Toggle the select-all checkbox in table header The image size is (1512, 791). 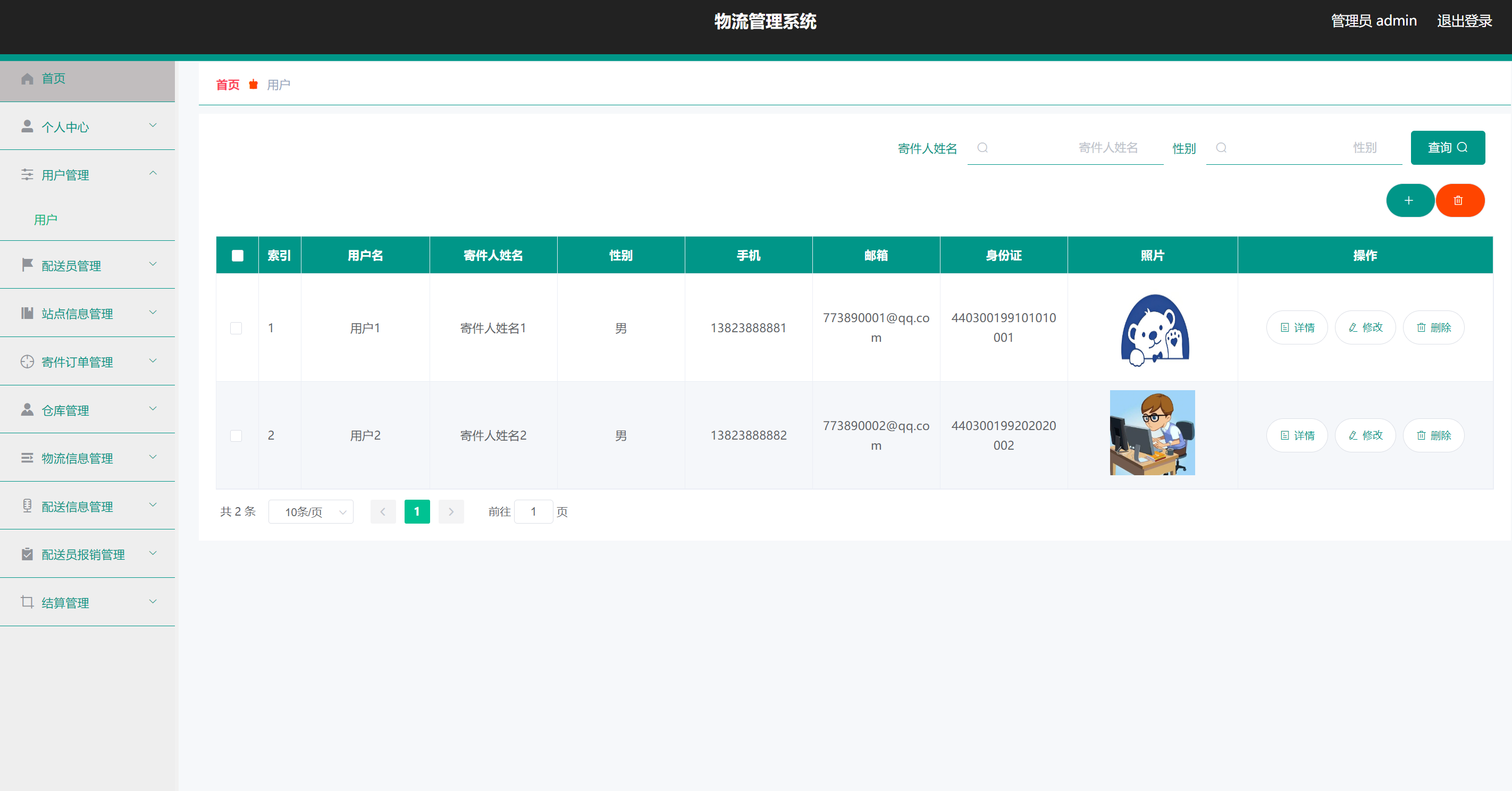[237, 255]
